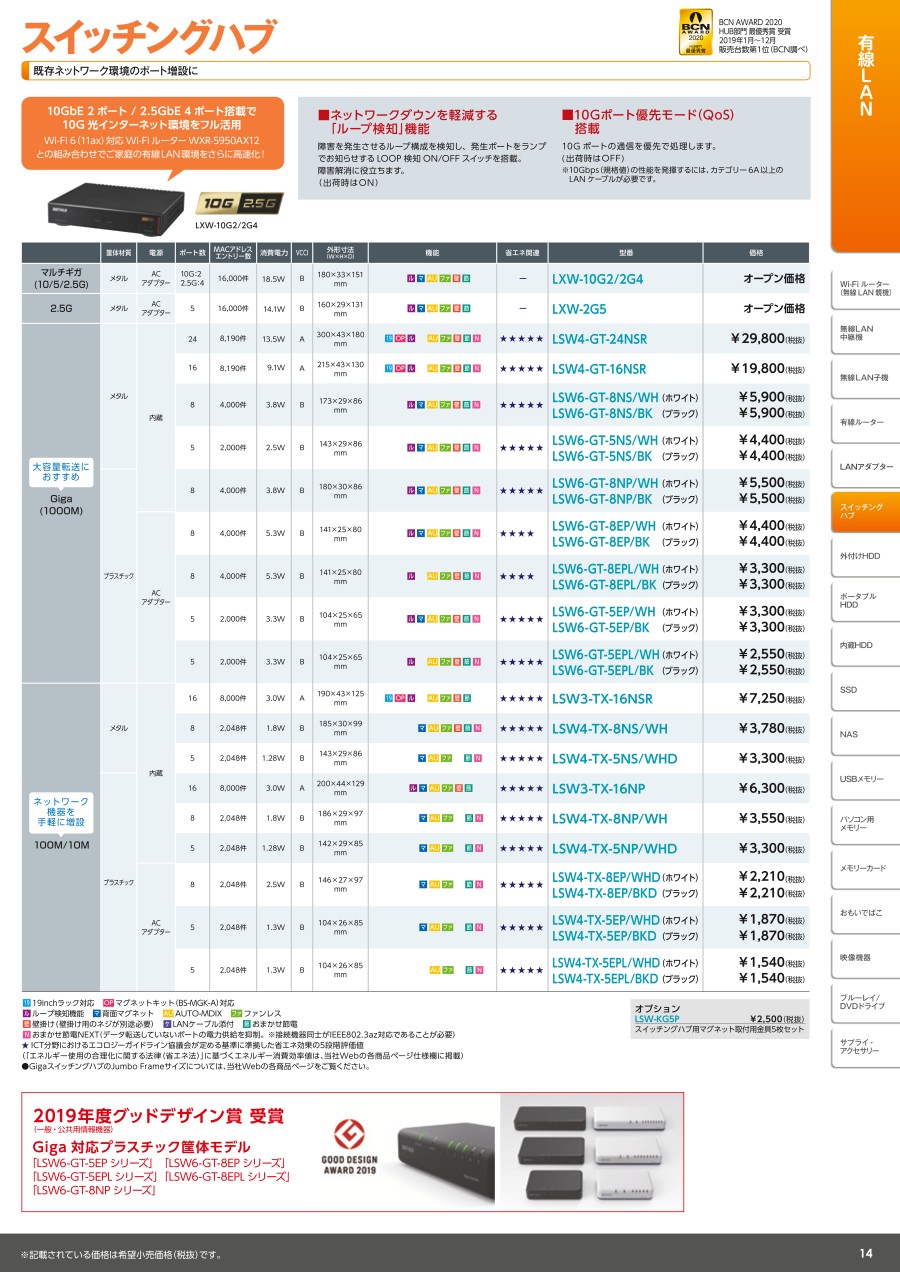900x1272 pixels.
Task: Click the ループ検知機能 legend icon
Action: click(26, 1013)
